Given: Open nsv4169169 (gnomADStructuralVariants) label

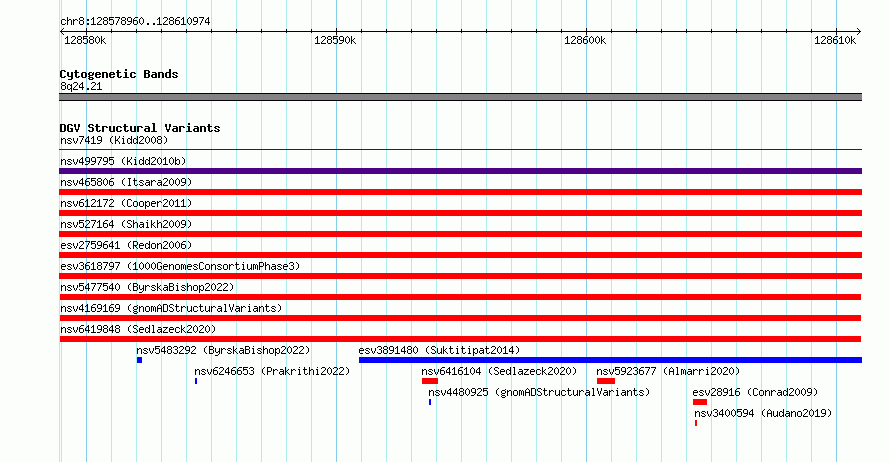Looking at the screenshot, I should pyautogui.click(x=171, y=308).
